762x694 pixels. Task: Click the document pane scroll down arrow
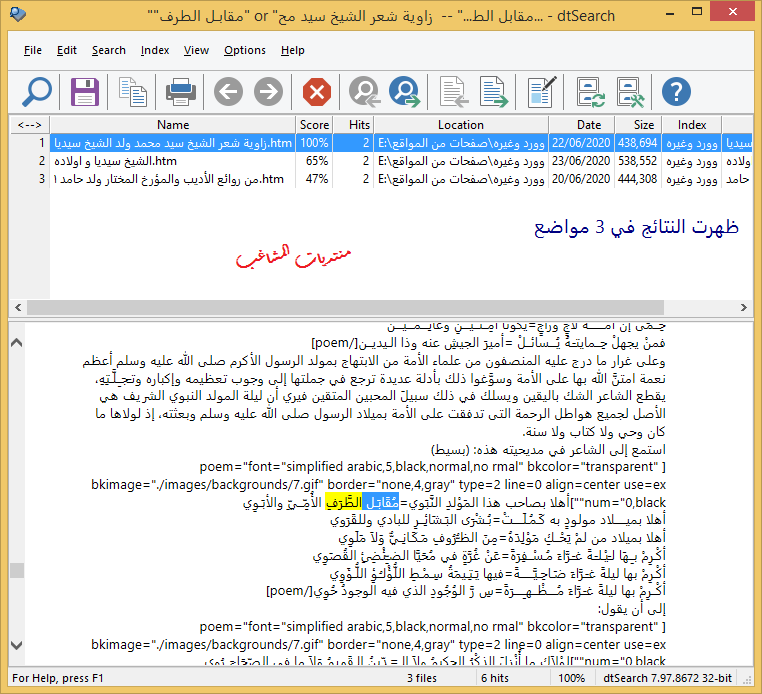point(17,647)
